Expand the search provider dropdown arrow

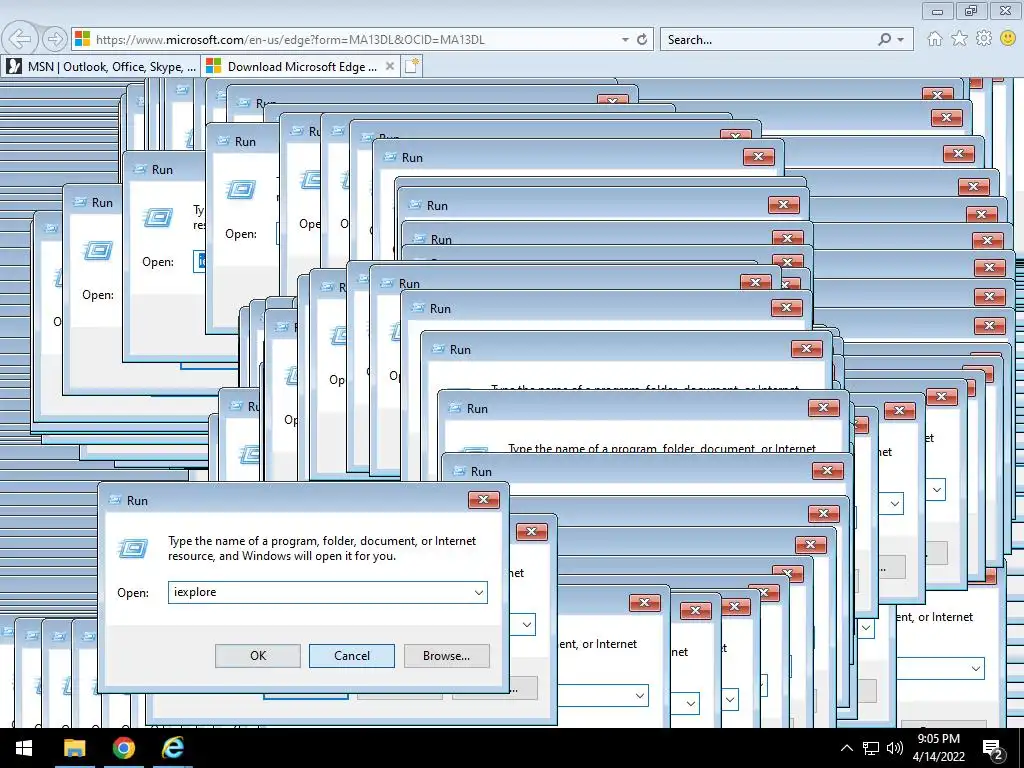(901, 39)
